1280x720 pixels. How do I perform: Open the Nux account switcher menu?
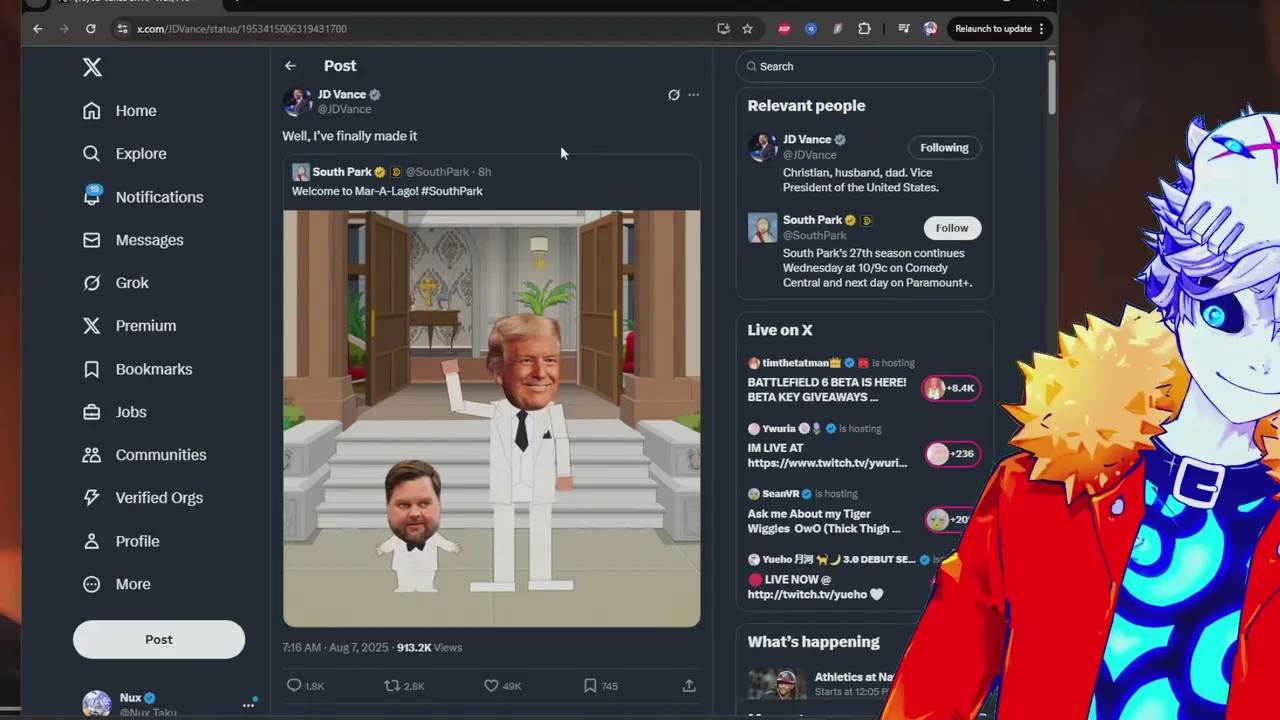tap(248, 704)
